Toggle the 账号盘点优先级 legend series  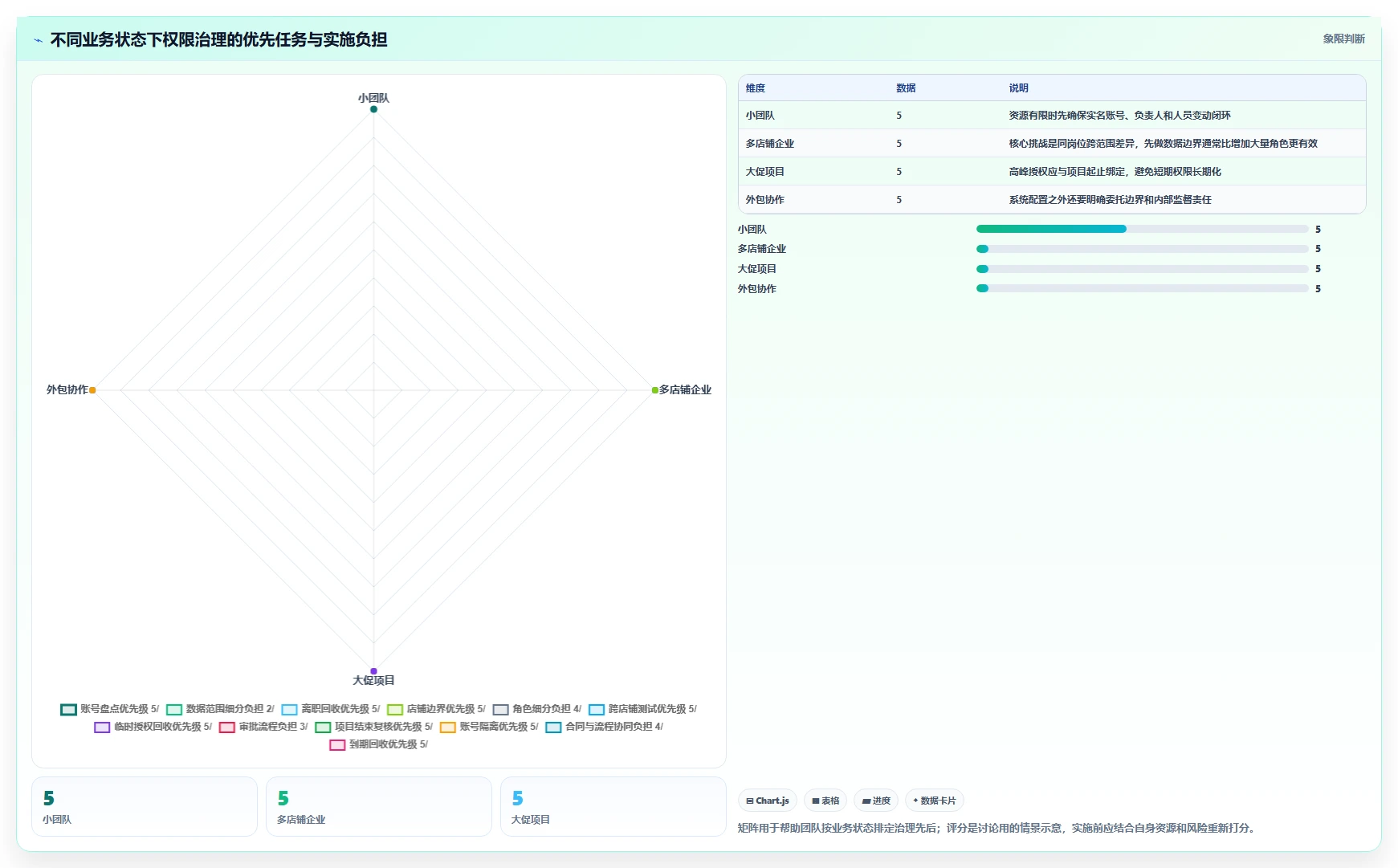[x=109, y=709]
